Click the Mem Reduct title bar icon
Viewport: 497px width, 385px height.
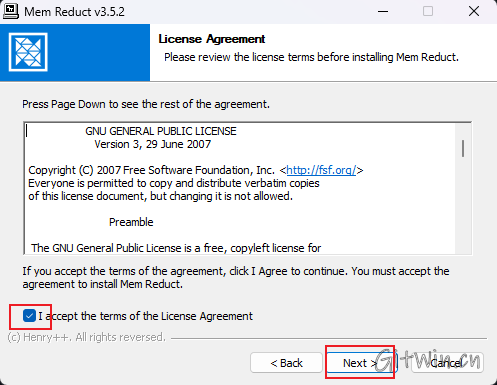tap(11, 12)
